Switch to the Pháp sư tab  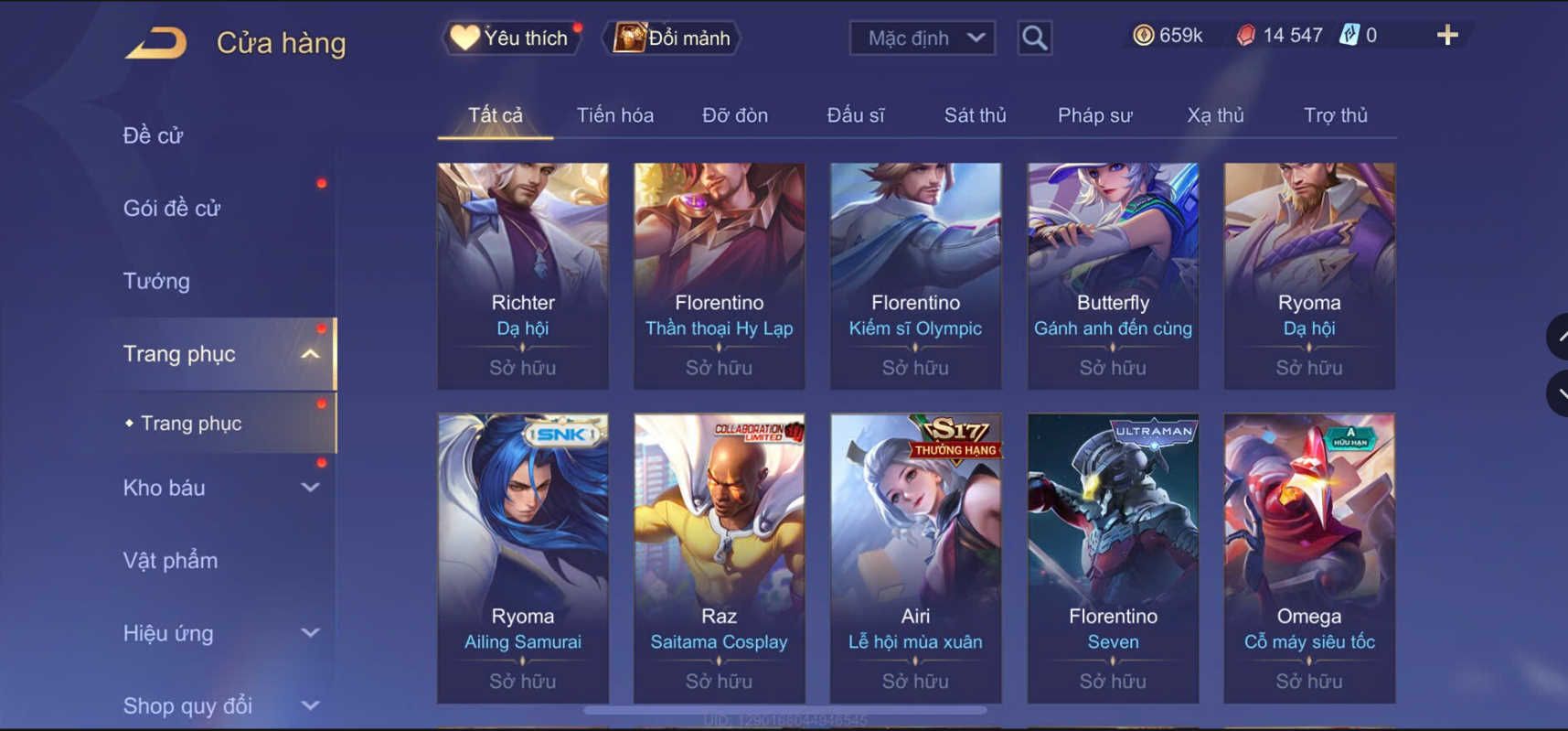pos(1094,115)
